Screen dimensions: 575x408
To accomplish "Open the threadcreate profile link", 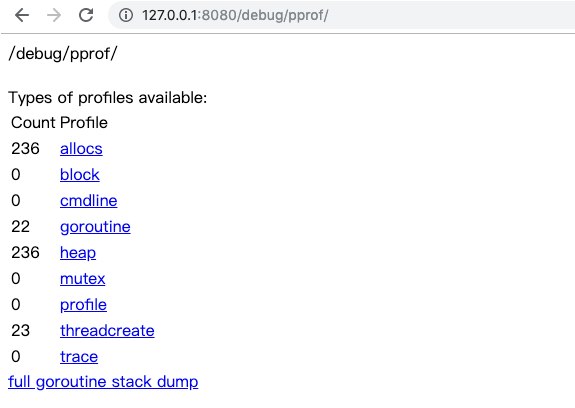I will (x=107, y=331).
